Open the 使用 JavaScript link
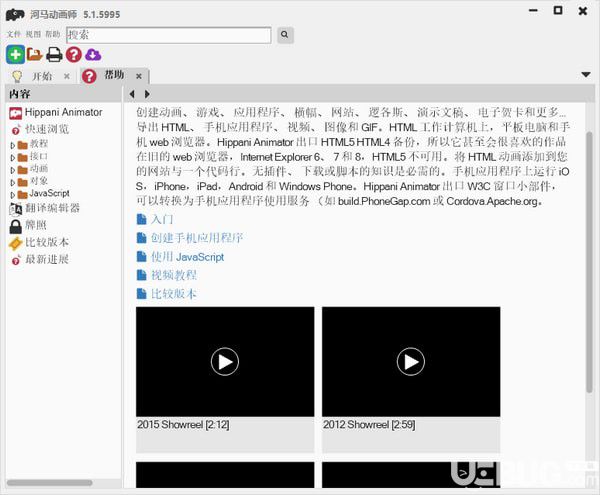This screenshot has width=600, height=495. click(188, 257)
